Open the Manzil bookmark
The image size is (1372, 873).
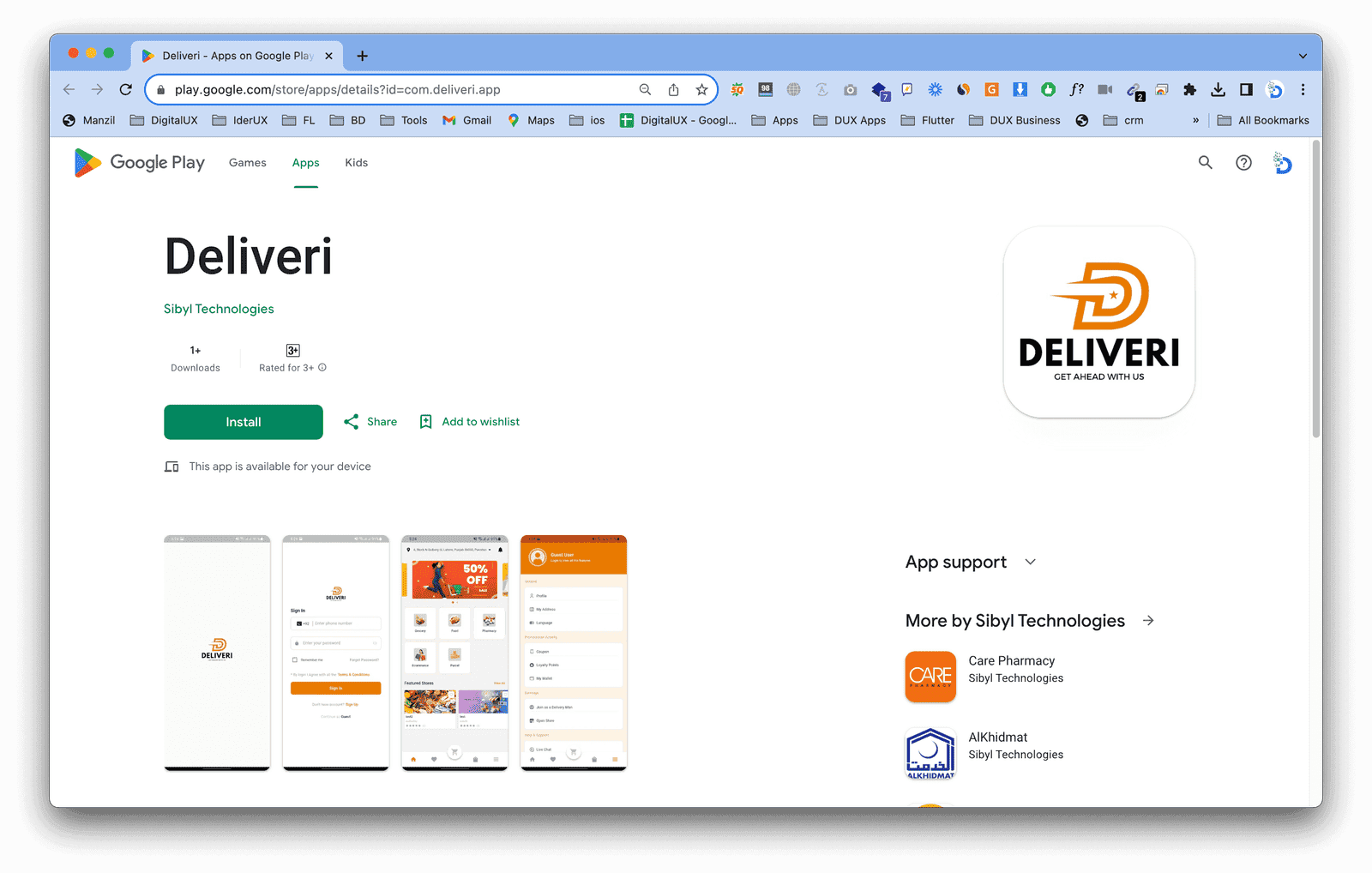(89, 120)
